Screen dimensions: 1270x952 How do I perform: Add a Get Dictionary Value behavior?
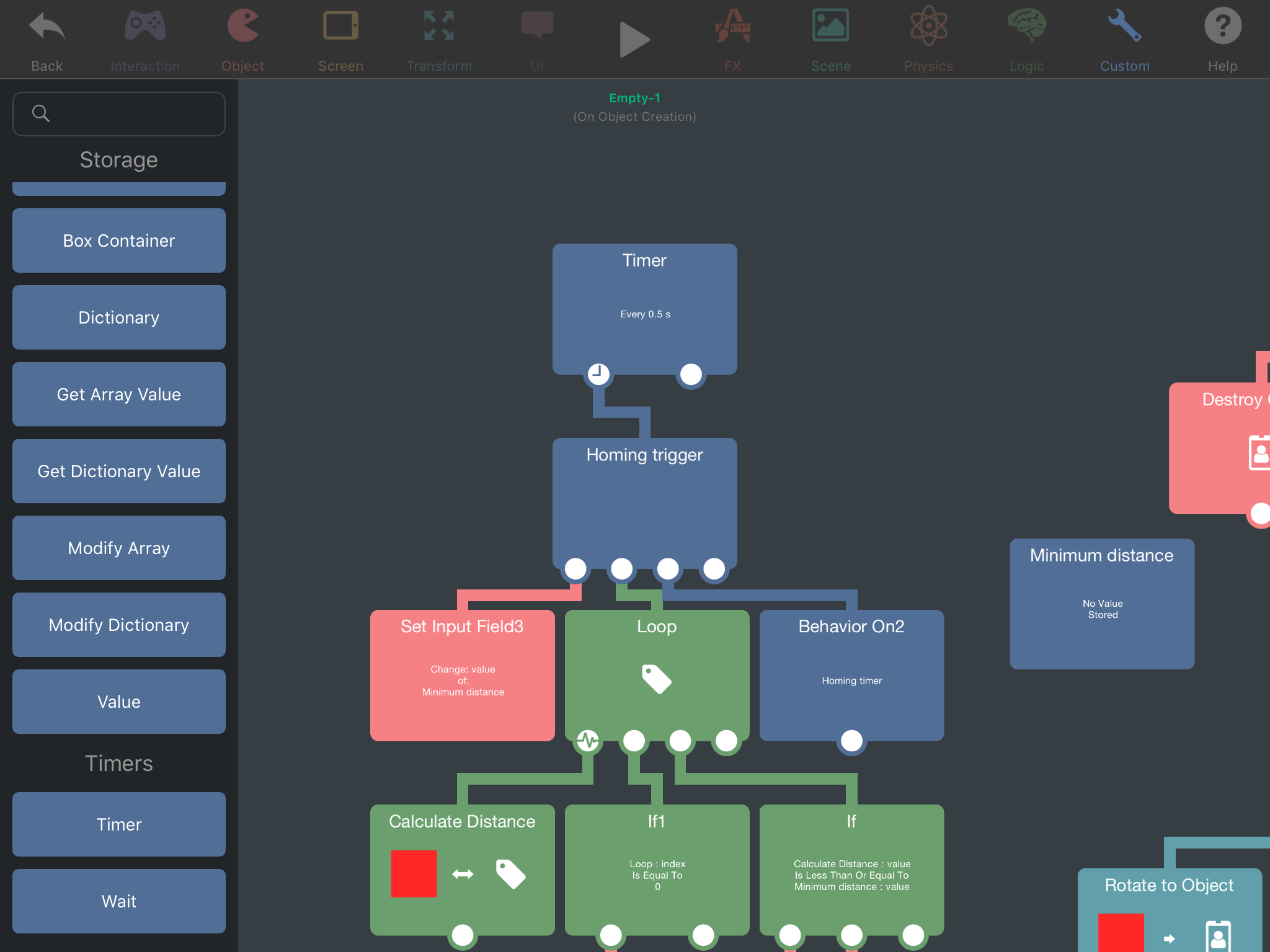pos(119,471)
